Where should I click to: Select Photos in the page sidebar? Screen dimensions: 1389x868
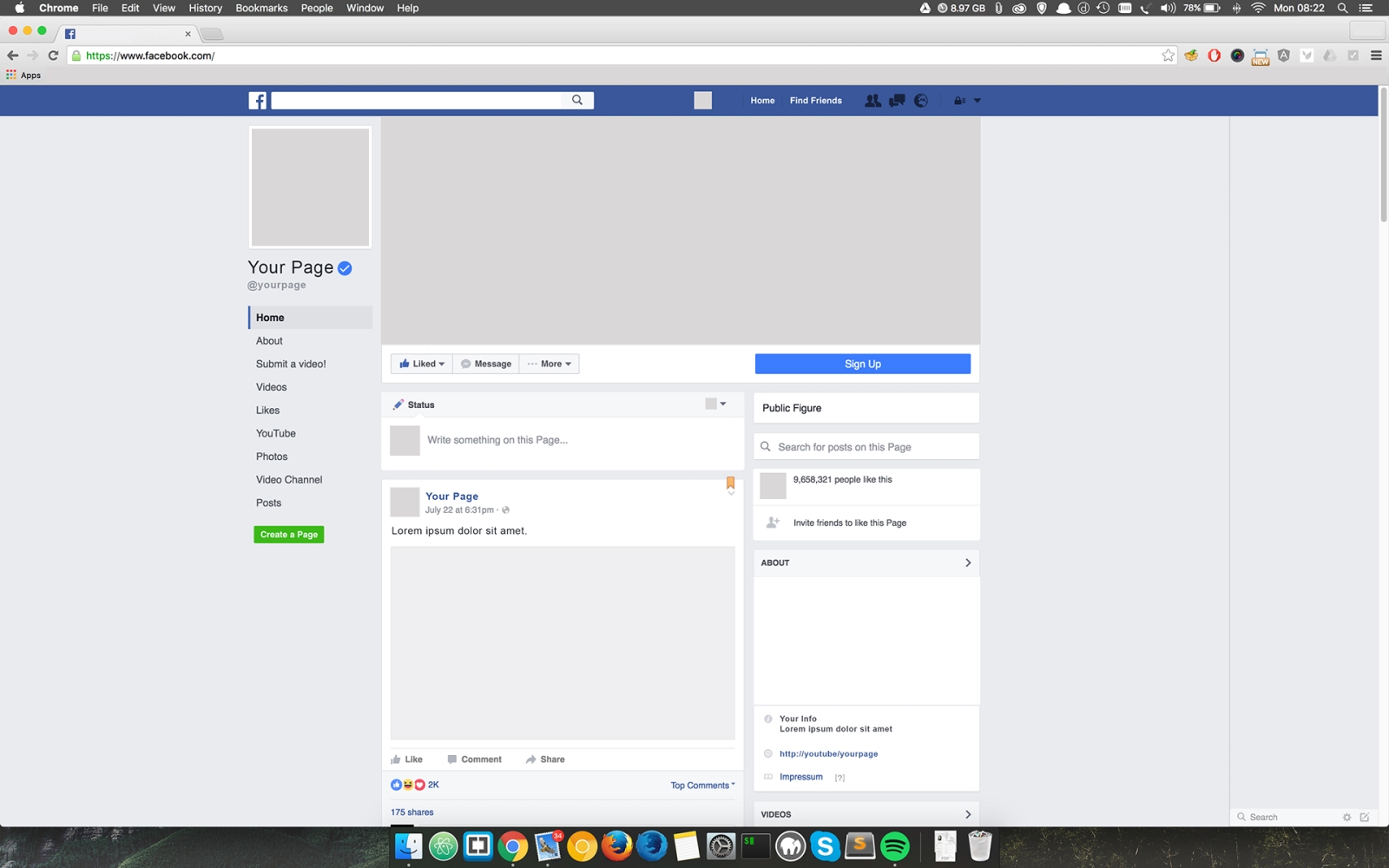pos(272,456)
